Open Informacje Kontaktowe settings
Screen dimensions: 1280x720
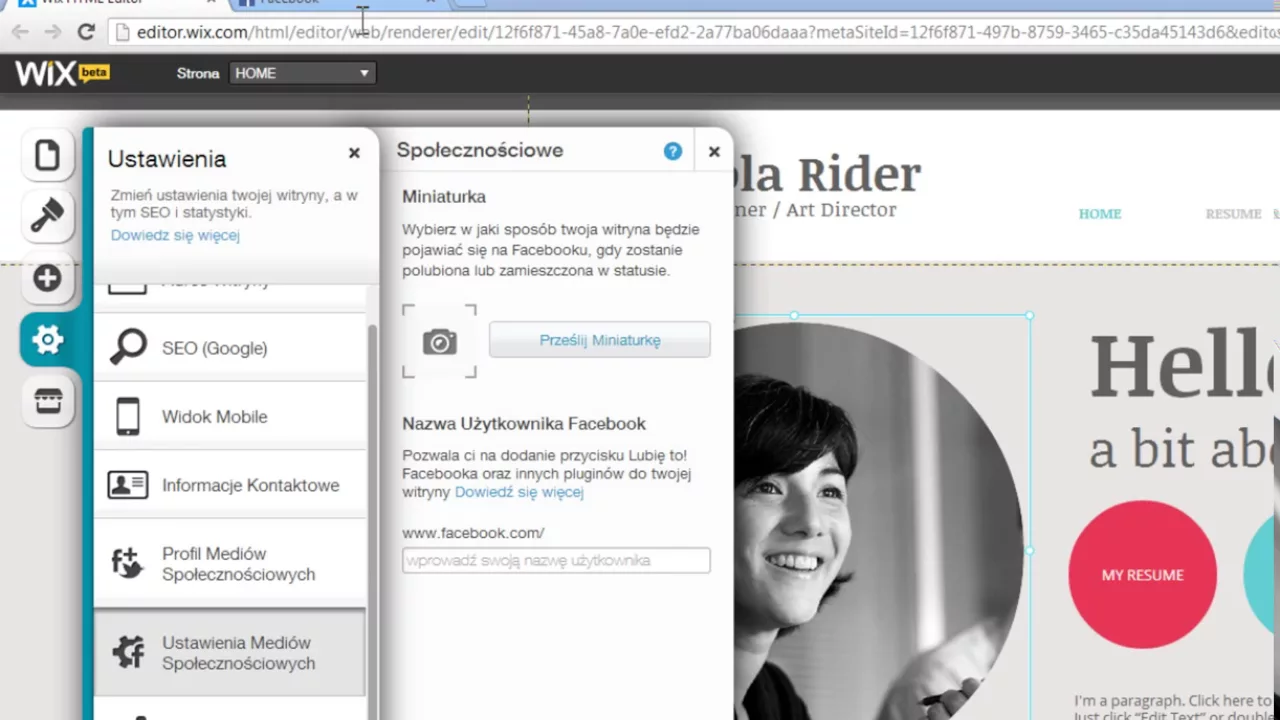(x=230, y=485)
